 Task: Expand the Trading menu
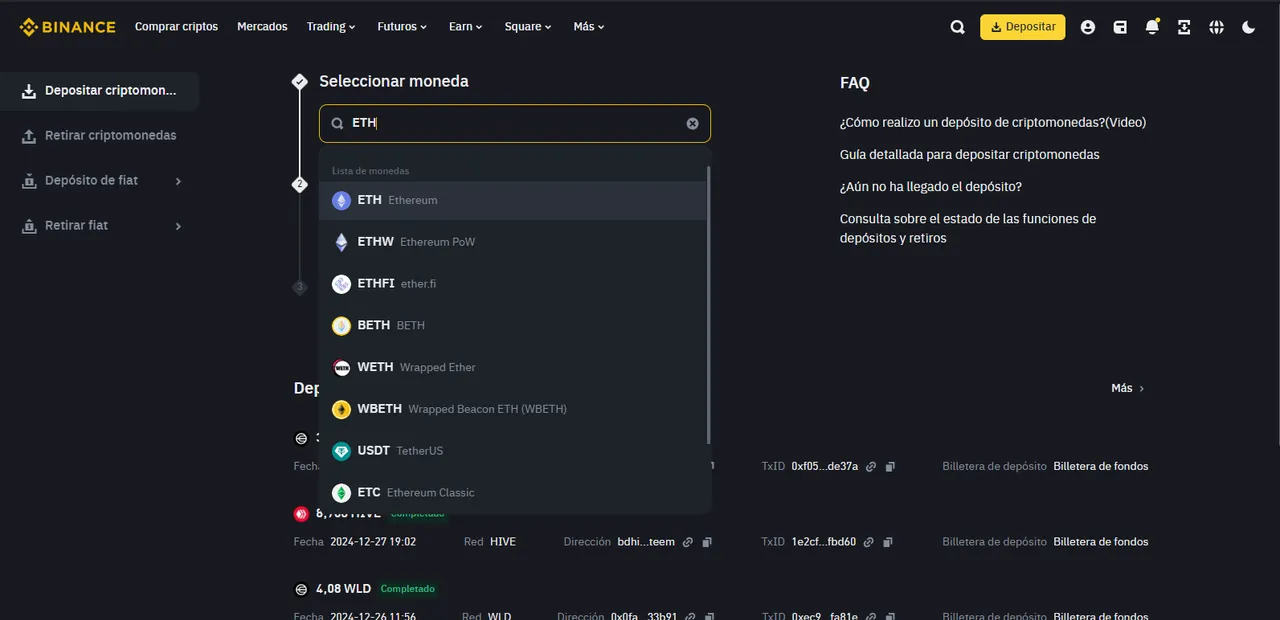(331, 27)
